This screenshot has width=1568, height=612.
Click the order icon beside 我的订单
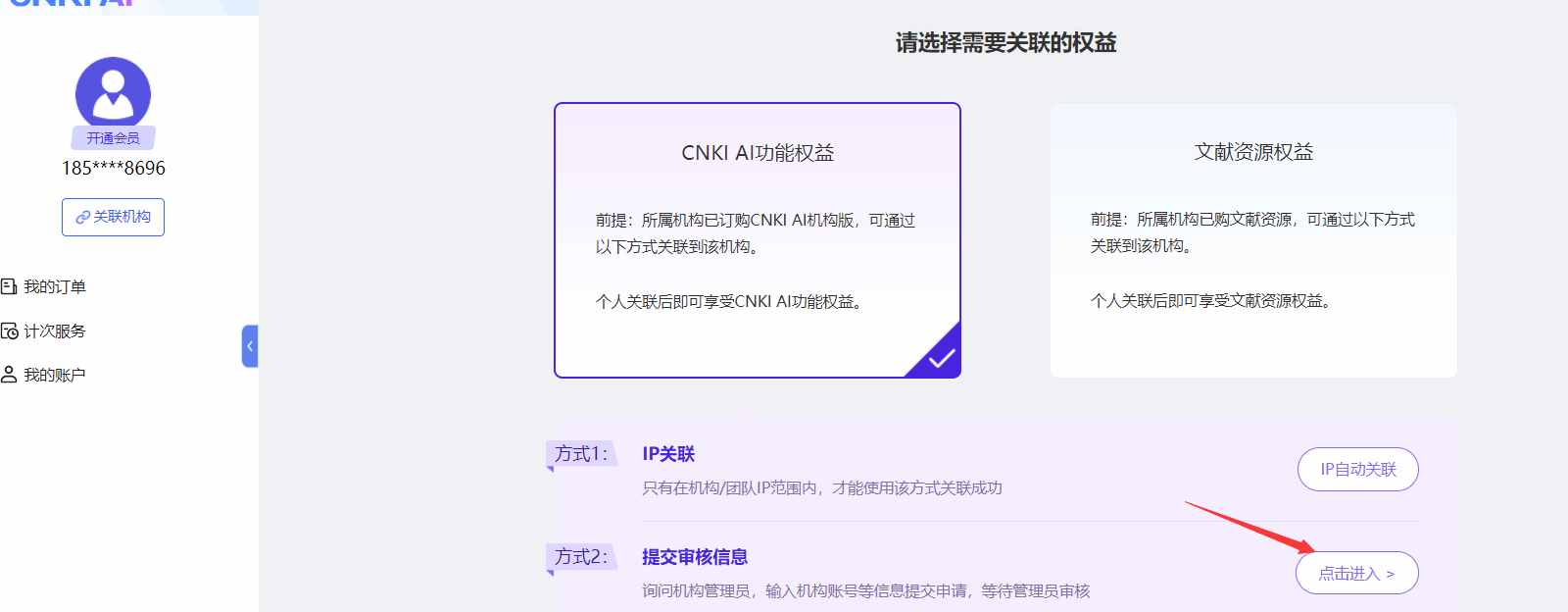[9, 286]
